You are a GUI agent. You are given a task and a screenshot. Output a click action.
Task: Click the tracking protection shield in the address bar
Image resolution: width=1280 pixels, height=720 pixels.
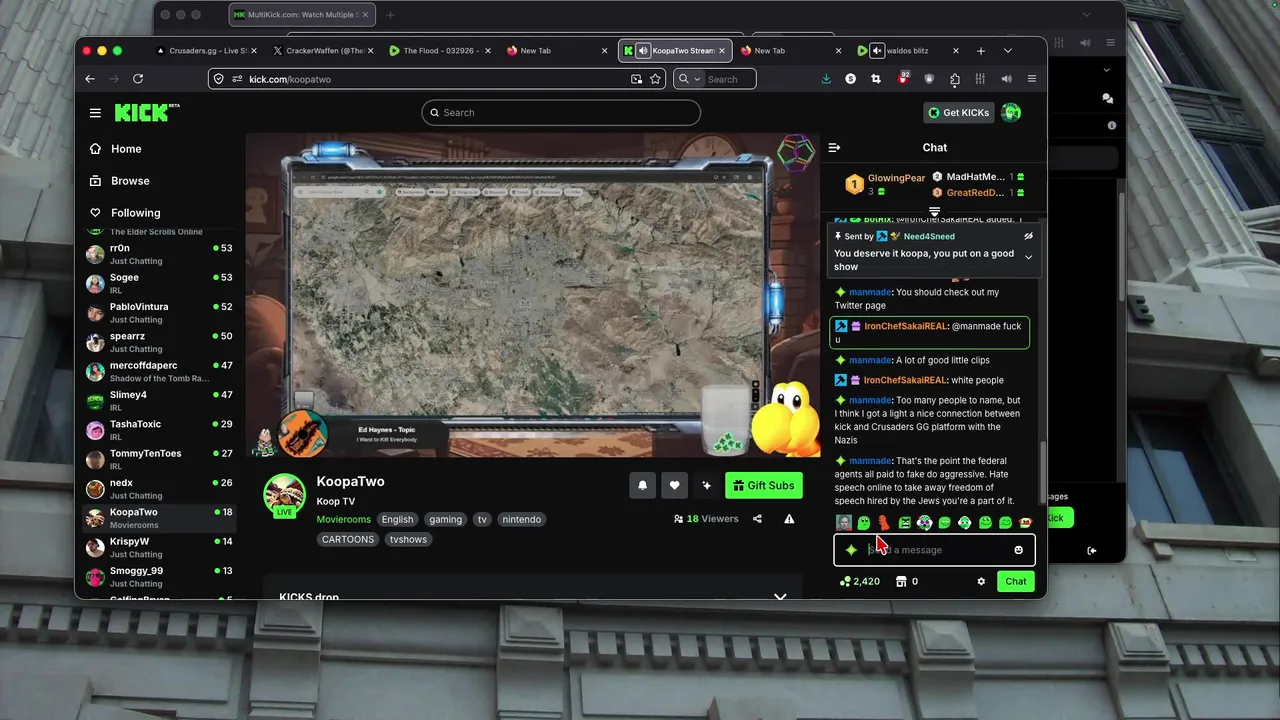click(x=219, y=79)
